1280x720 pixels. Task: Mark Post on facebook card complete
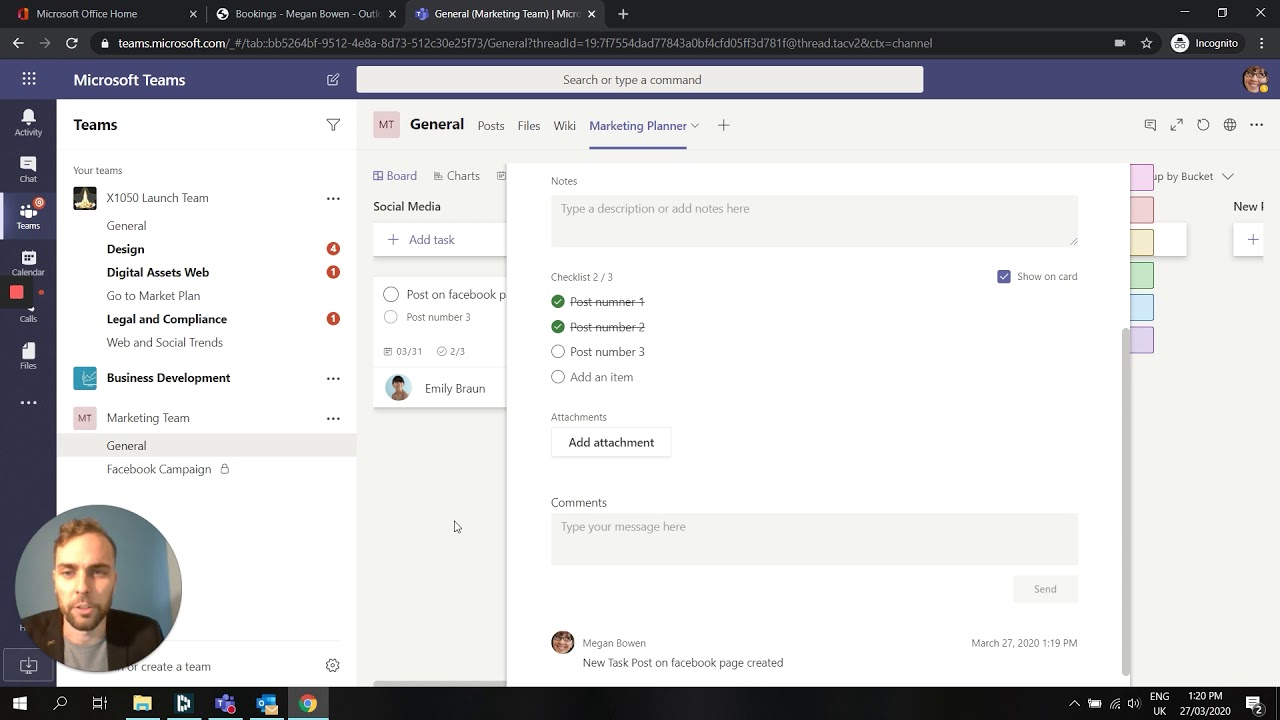coord(391,294)
